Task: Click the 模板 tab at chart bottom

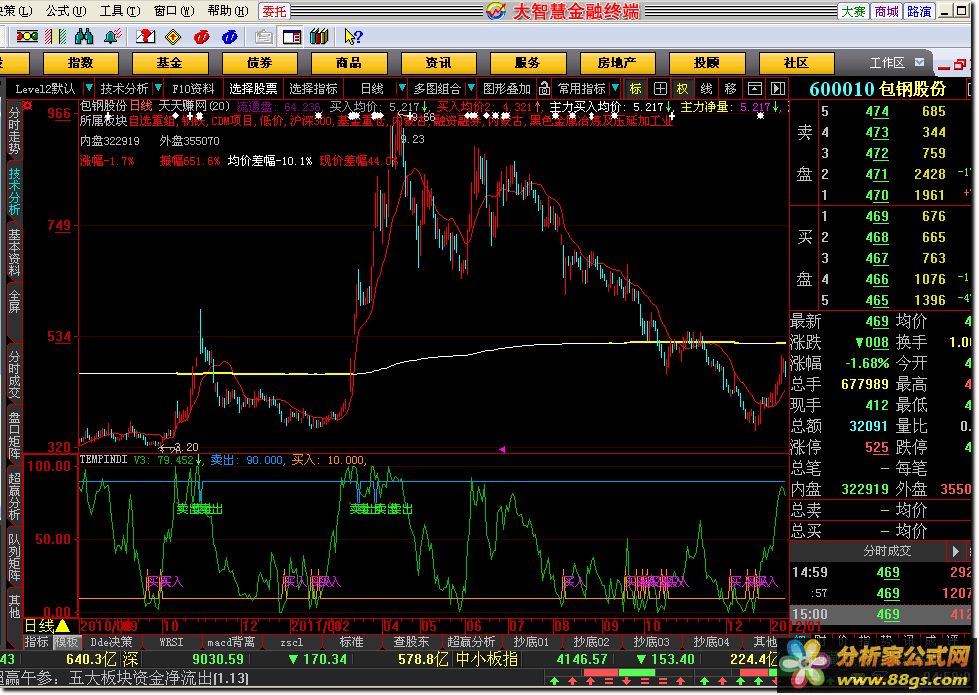Action: 66,641
